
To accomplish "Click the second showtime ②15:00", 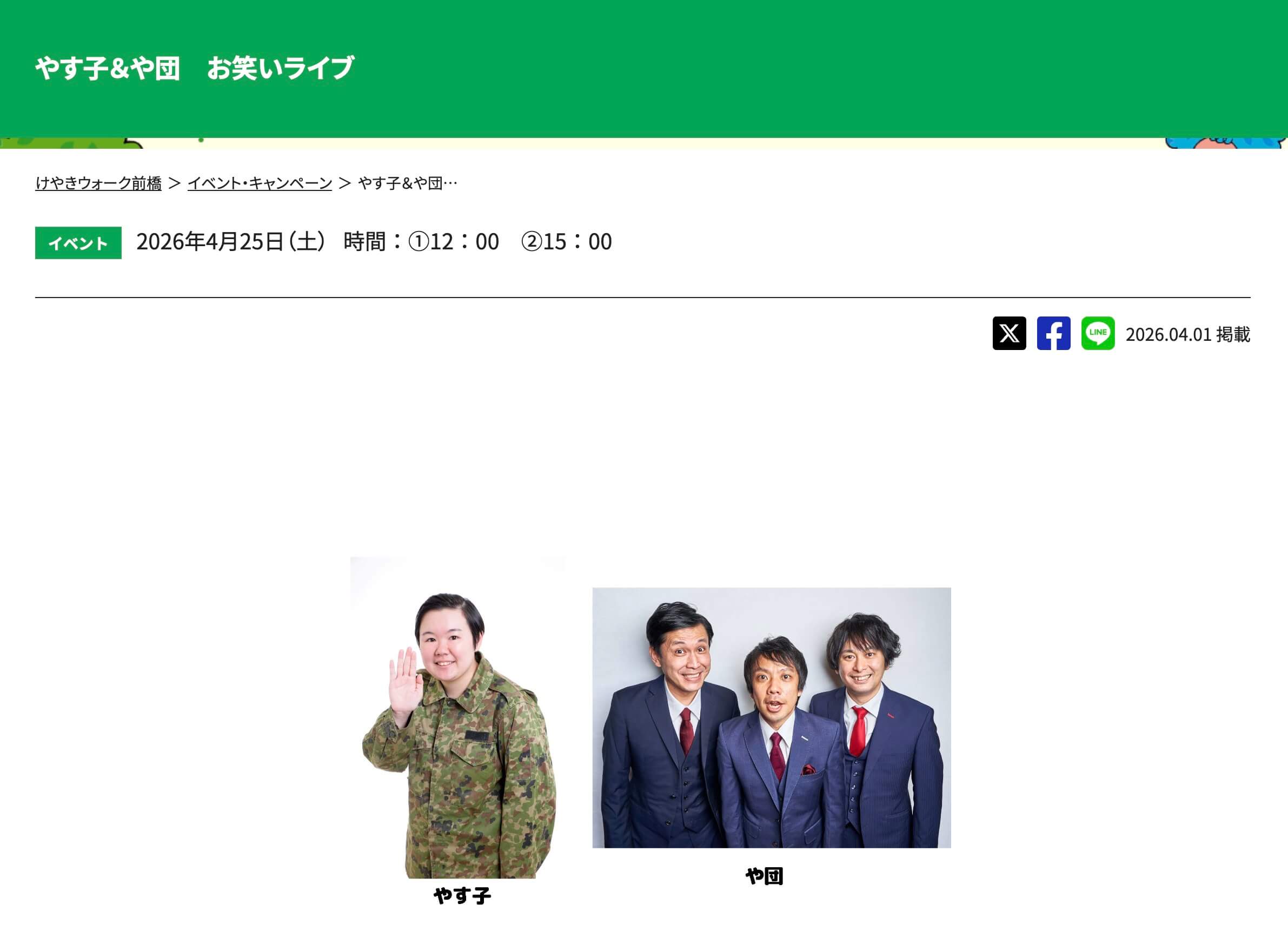I will coord(566,242).
